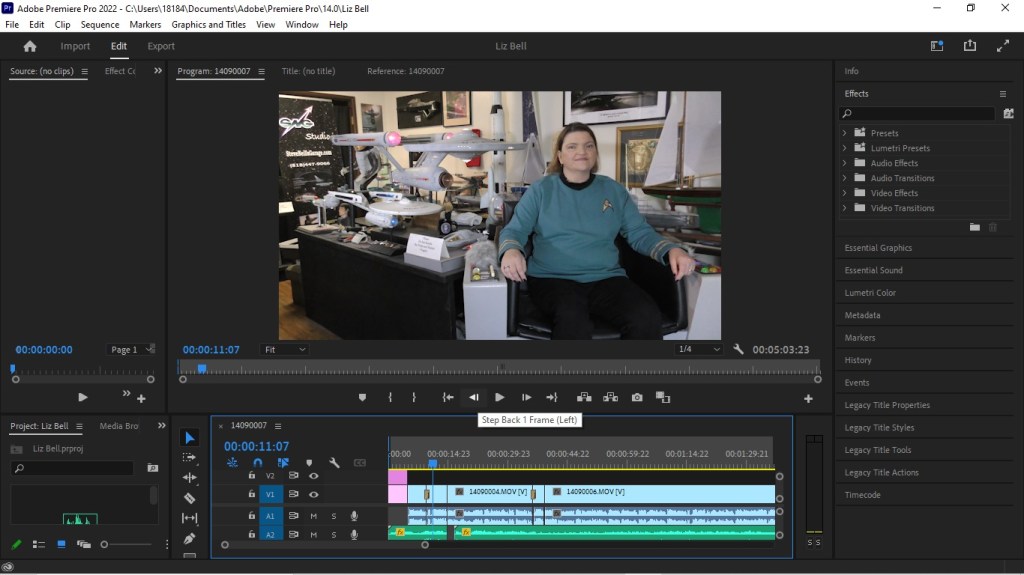The width and height of the screenshot is (1024, 575).
Task: Select the Pen tool in toolbar
Action: tap(190, 538)
